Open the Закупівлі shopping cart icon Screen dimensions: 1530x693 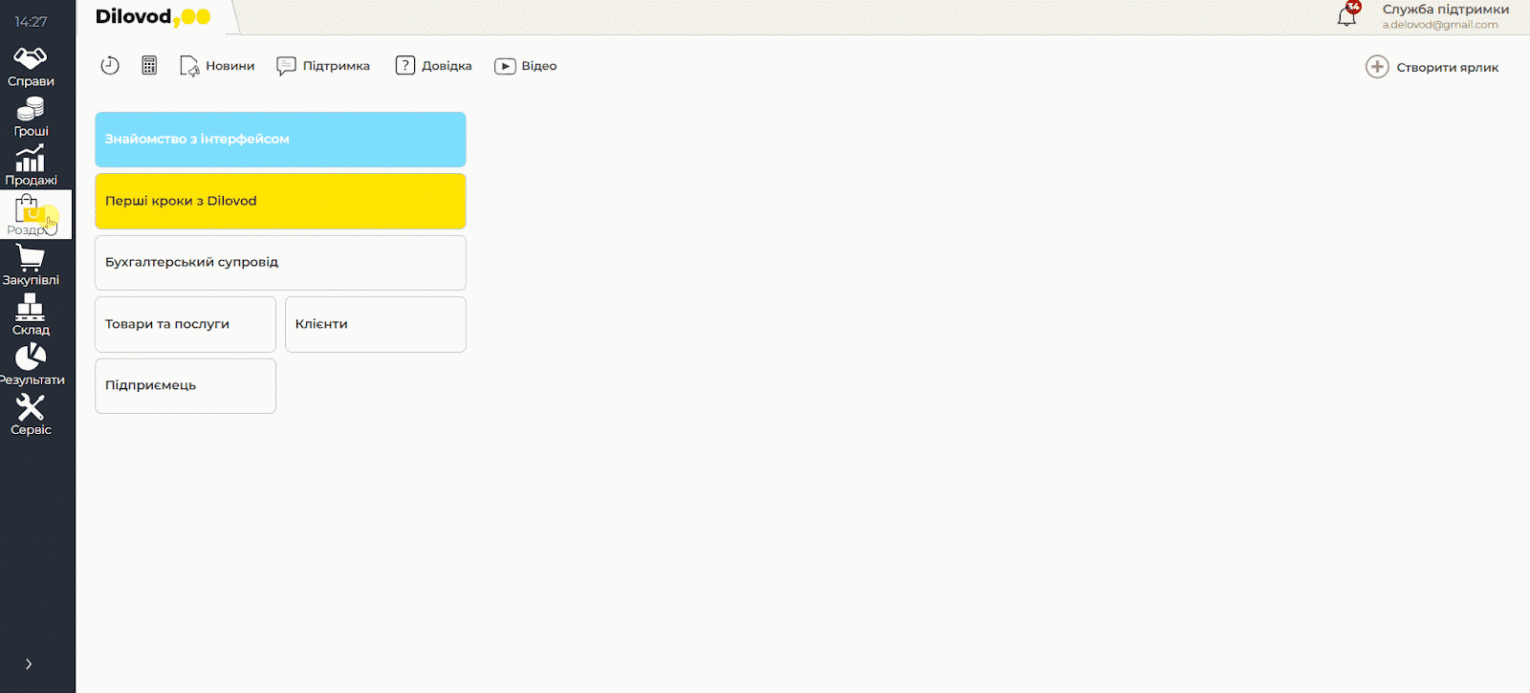[x=31, y=265]
